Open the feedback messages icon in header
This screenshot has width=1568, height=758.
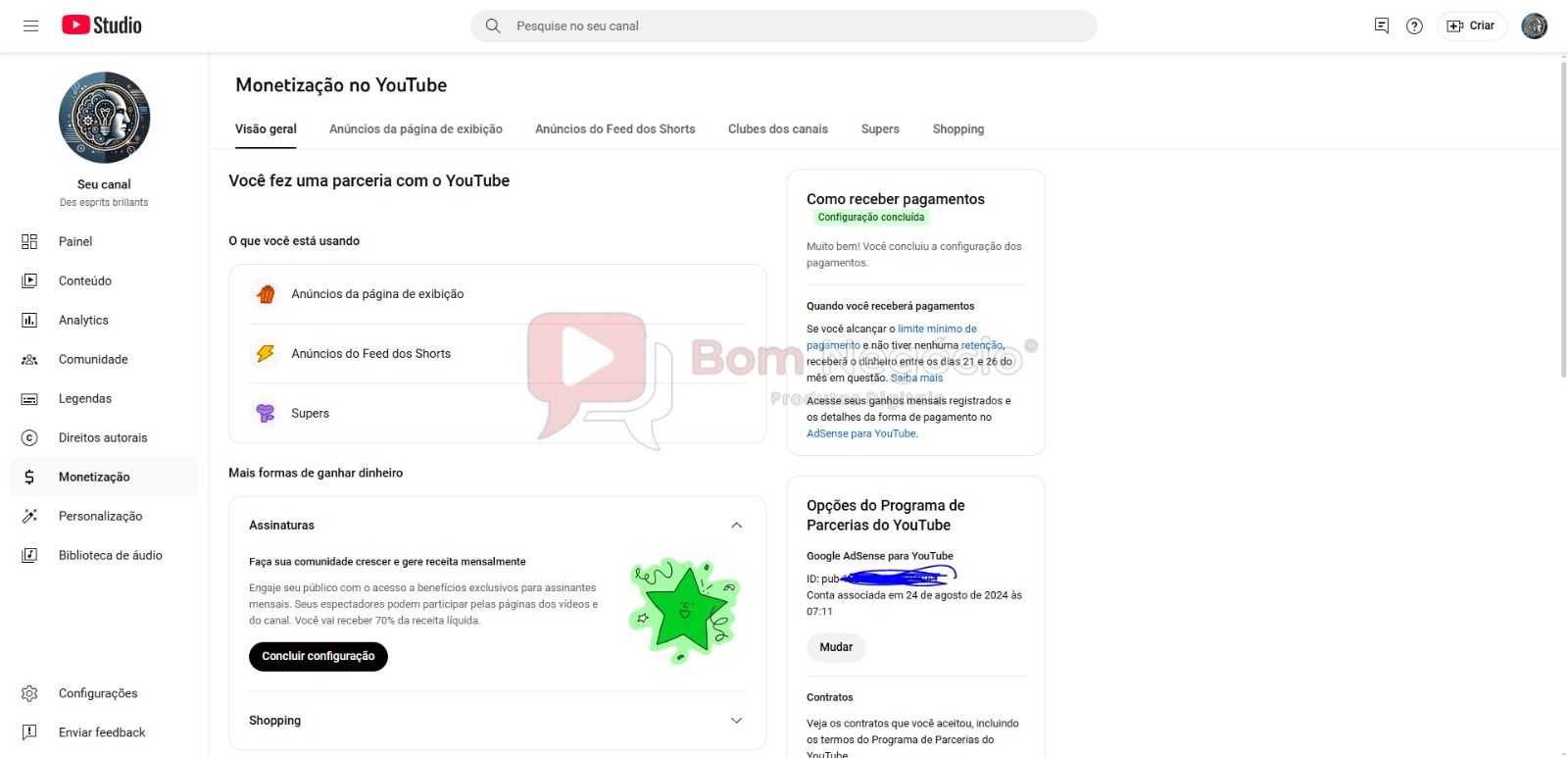click(1382, 25)
